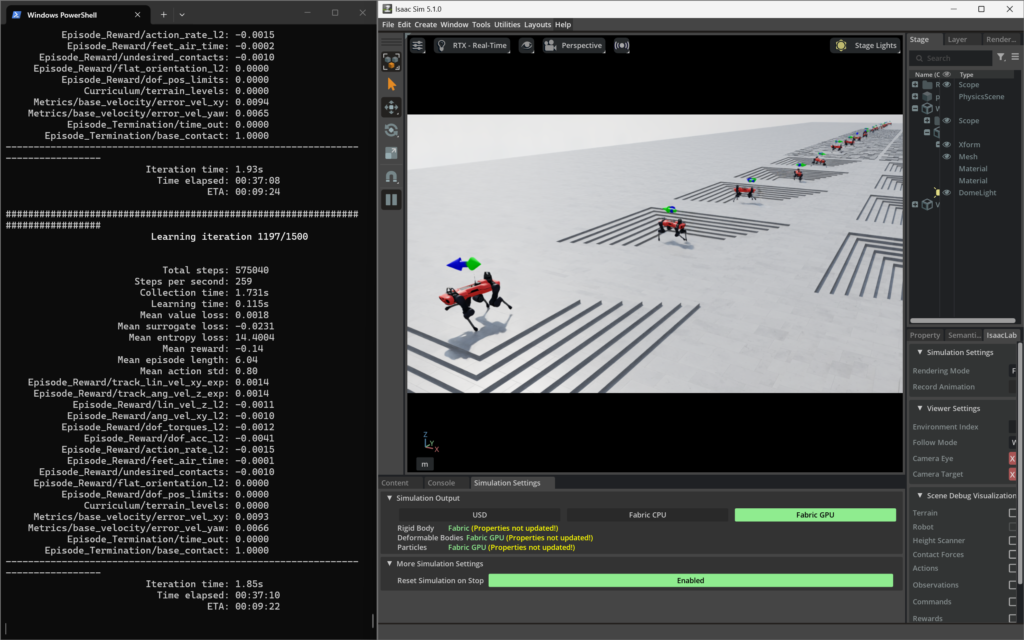Open the viewport eye display options
Image resolution: width=1024 pixels, height=640 pixels.
tap(526, 46)
